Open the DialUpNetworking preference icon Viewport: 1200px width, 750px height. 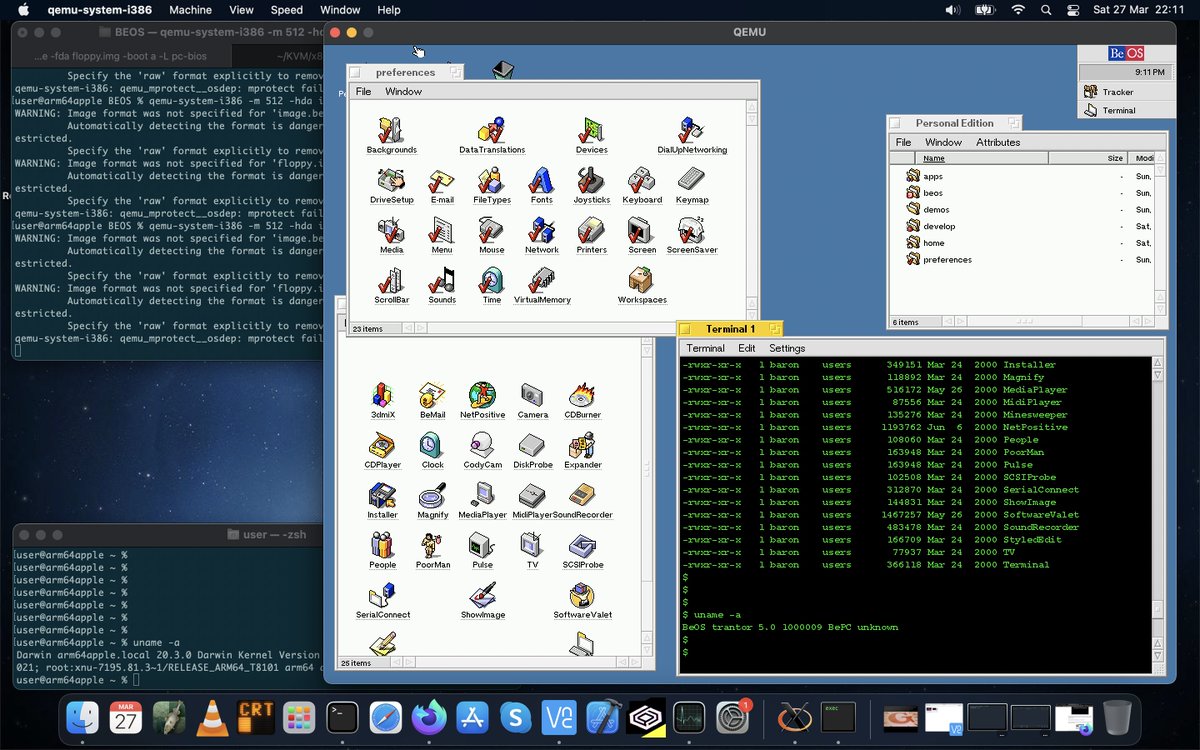(x=691, y=131)
